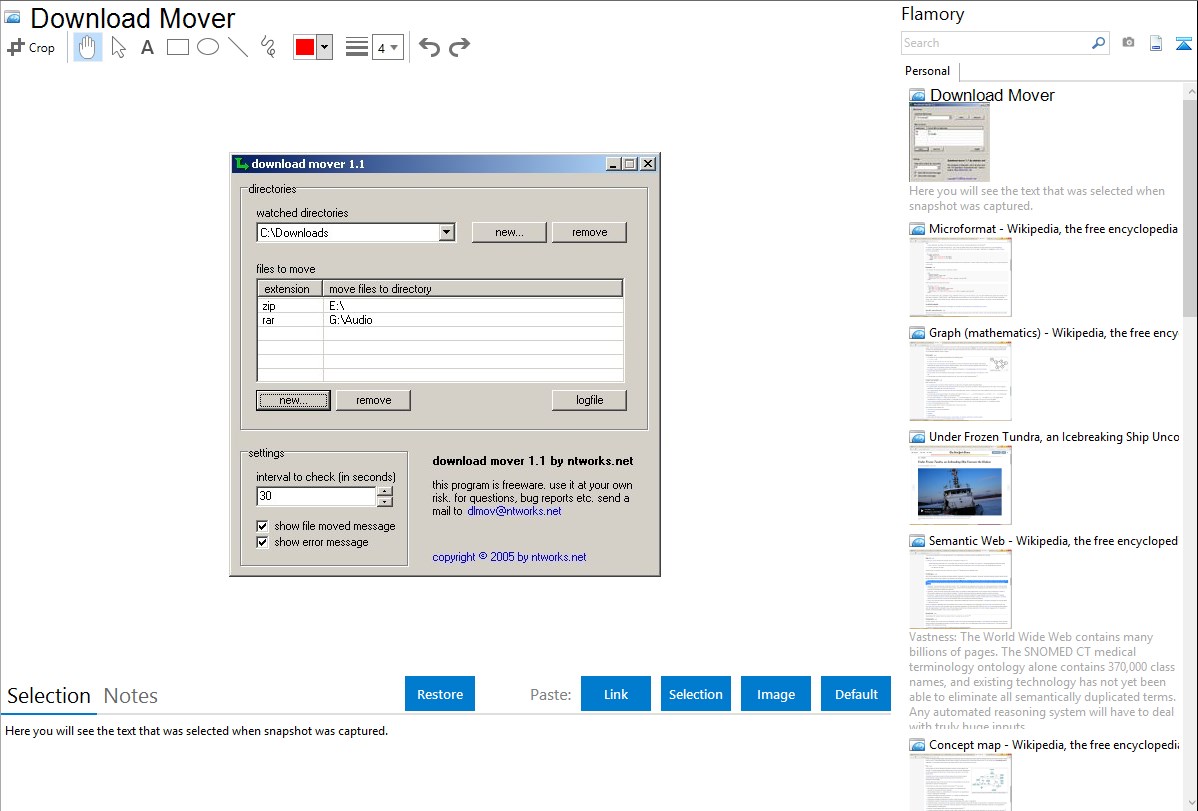Pick the freehand drawing tool
Screen dimensions: 1198x811
tap(268, 47)
